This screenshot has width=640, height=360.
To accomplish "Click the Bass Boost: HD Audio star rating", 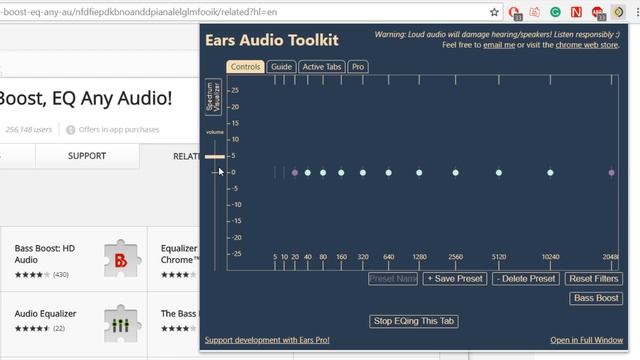I will tap(33, 275).
